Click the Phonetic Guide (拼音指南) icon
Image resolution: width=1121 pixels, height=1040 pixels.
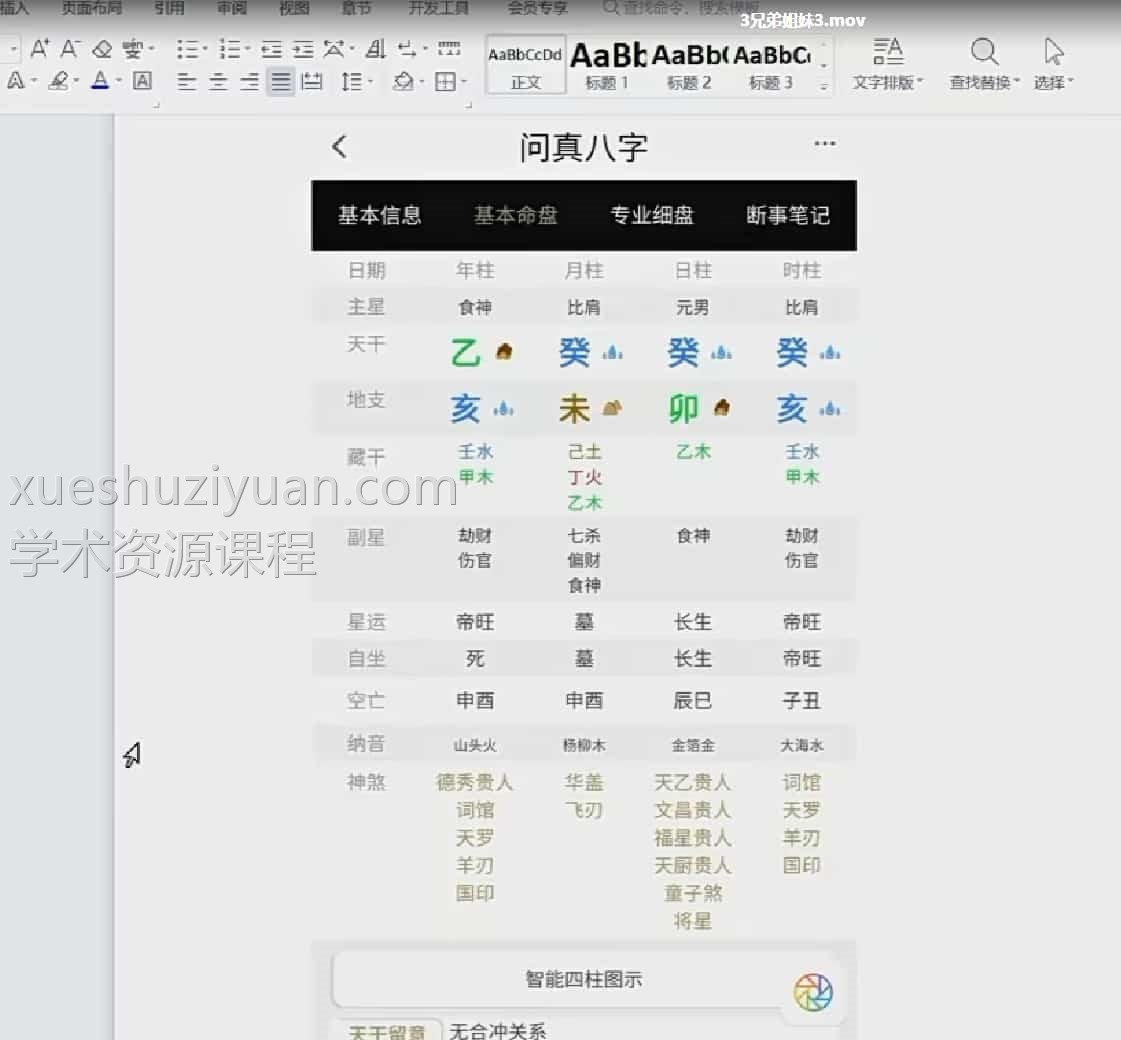point(135,49)
